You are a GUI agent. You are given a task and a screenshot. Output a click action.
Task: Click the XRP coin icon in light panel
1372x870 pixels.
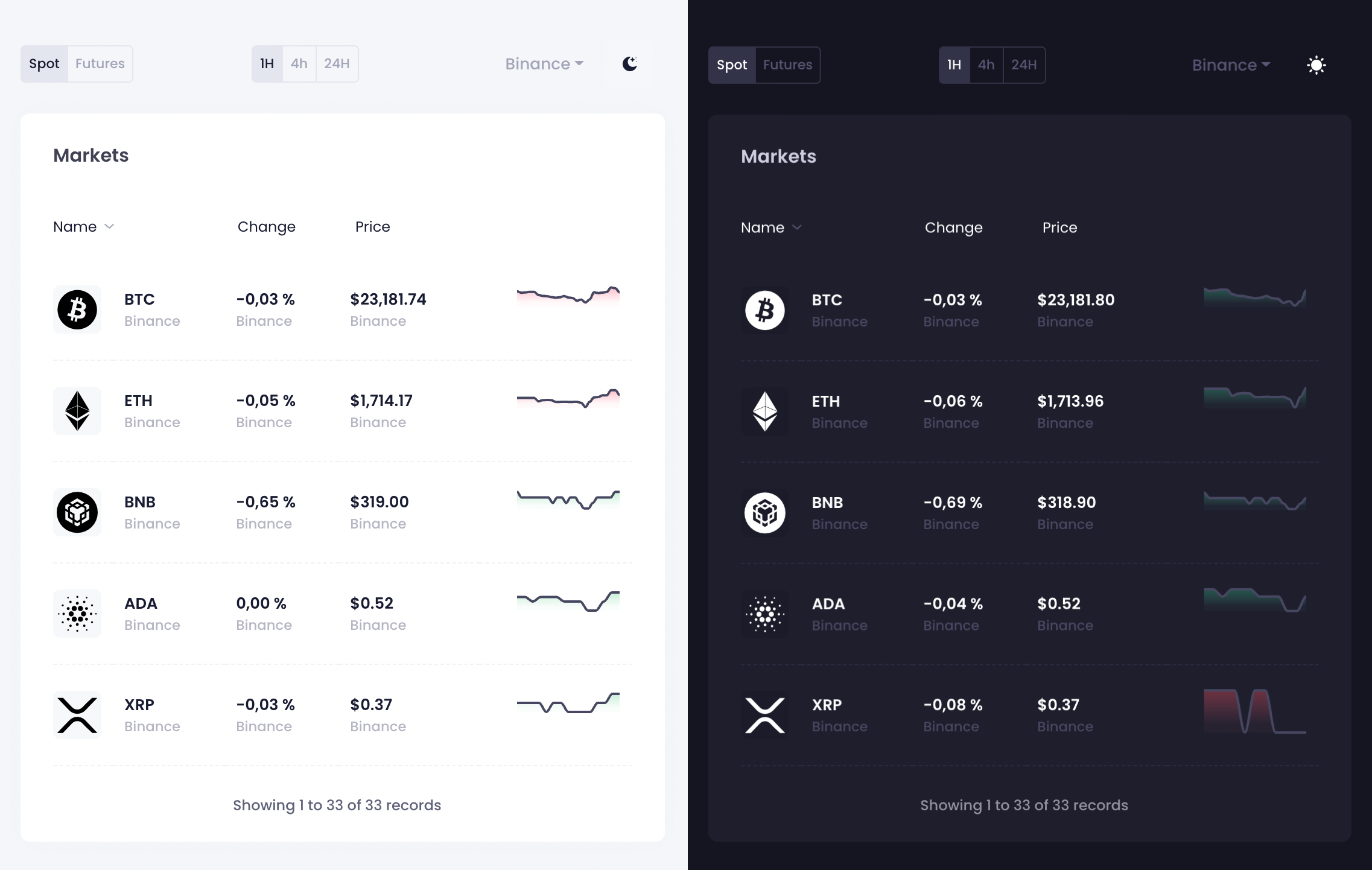77,715
